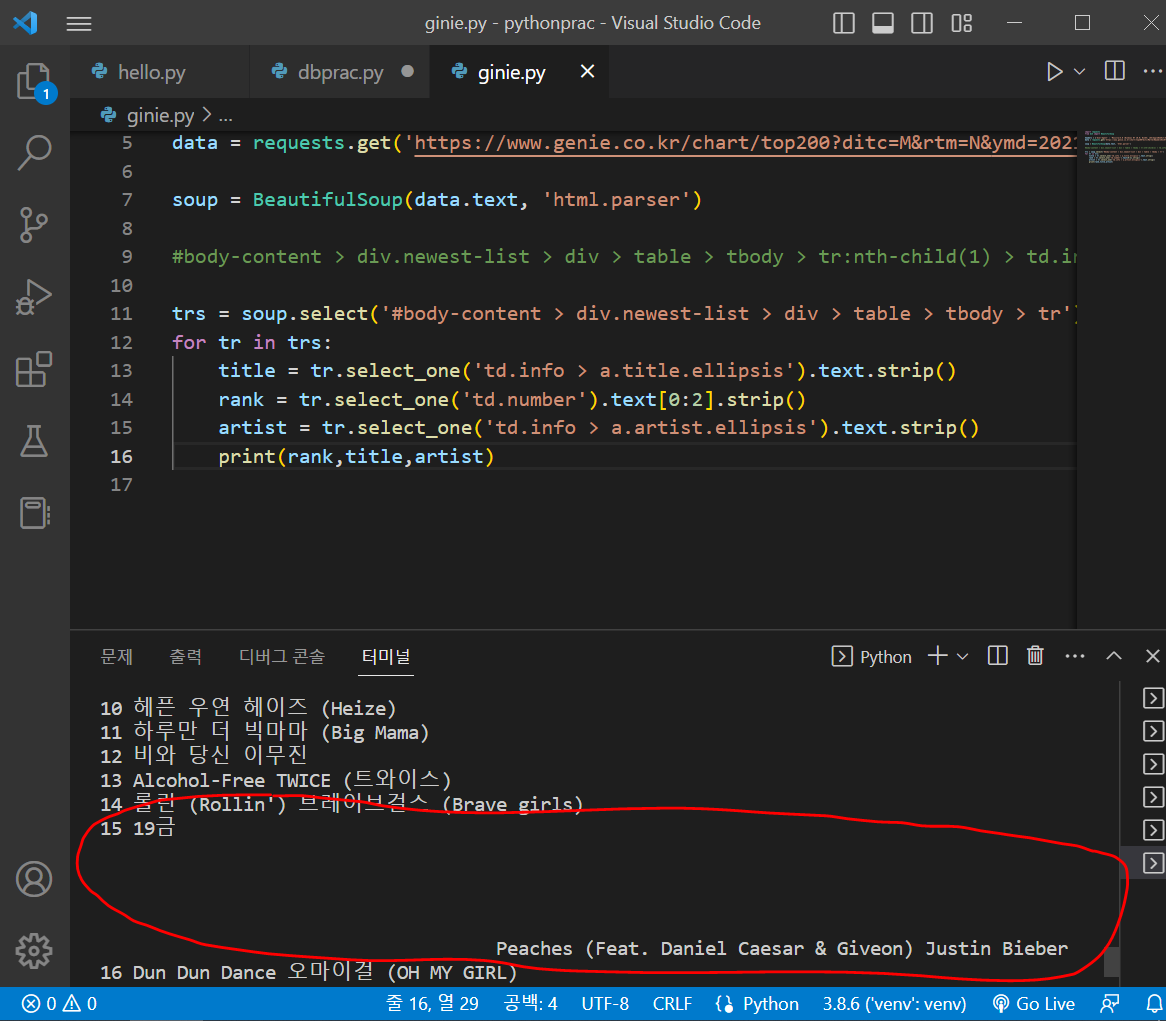Maximize the panel size chevron
Viewport: 1166px width, 1021px height.
tap(1114, 656)
